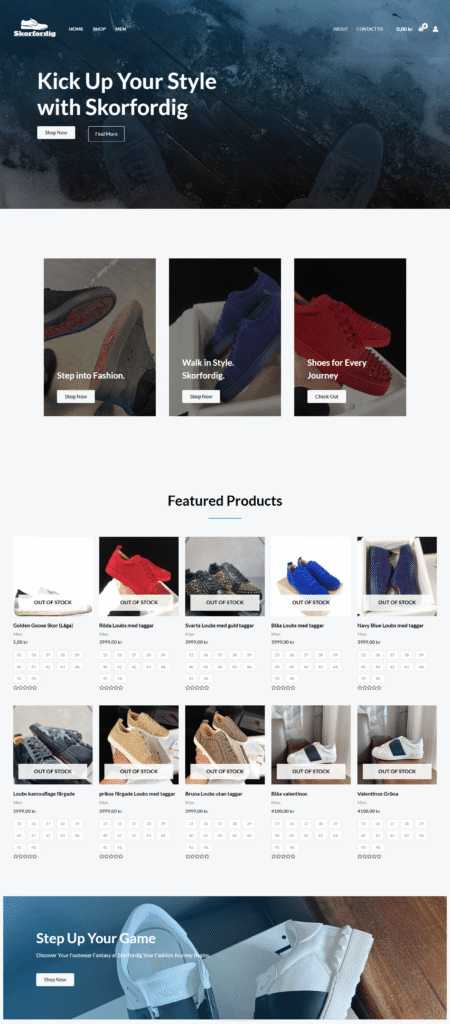The height and width of the screenshot is (1024, 450).
Task: Click the Check Out button on red shoes card
Action: pyautogui.click(x=327, y=396)
